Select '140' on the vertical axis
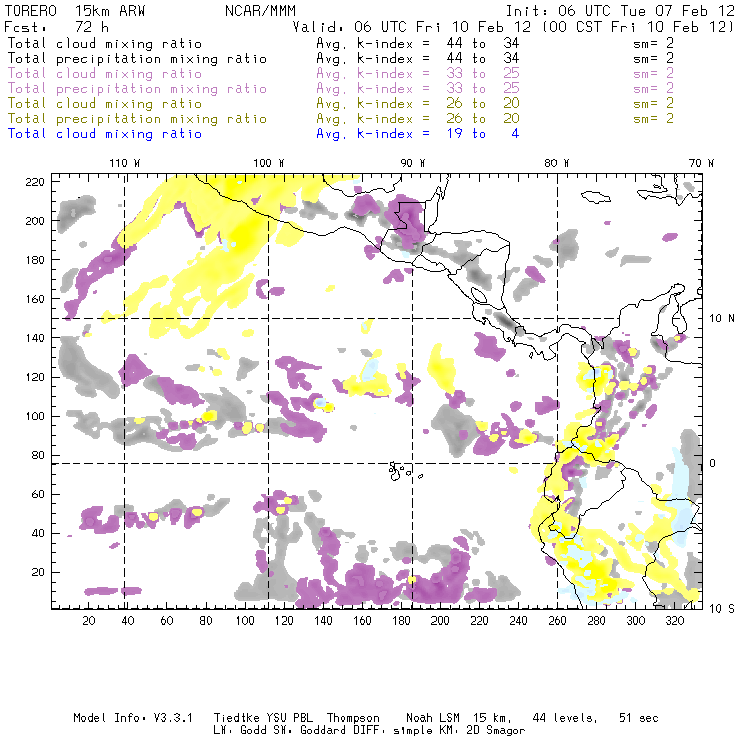This screenshot has width=740, height=740. (x=35, y=338)
